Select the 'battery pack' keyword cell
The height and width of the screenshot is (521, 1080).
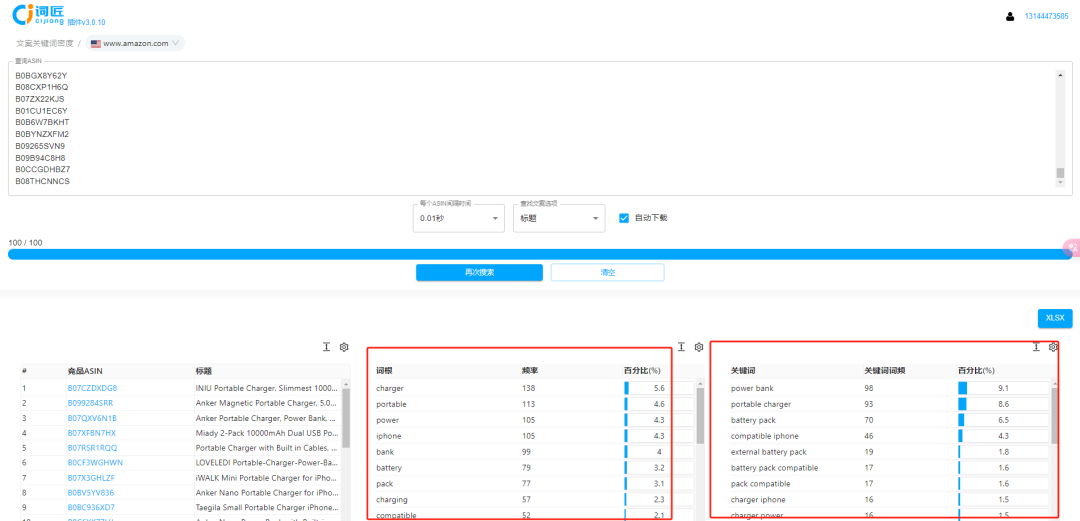753,420
